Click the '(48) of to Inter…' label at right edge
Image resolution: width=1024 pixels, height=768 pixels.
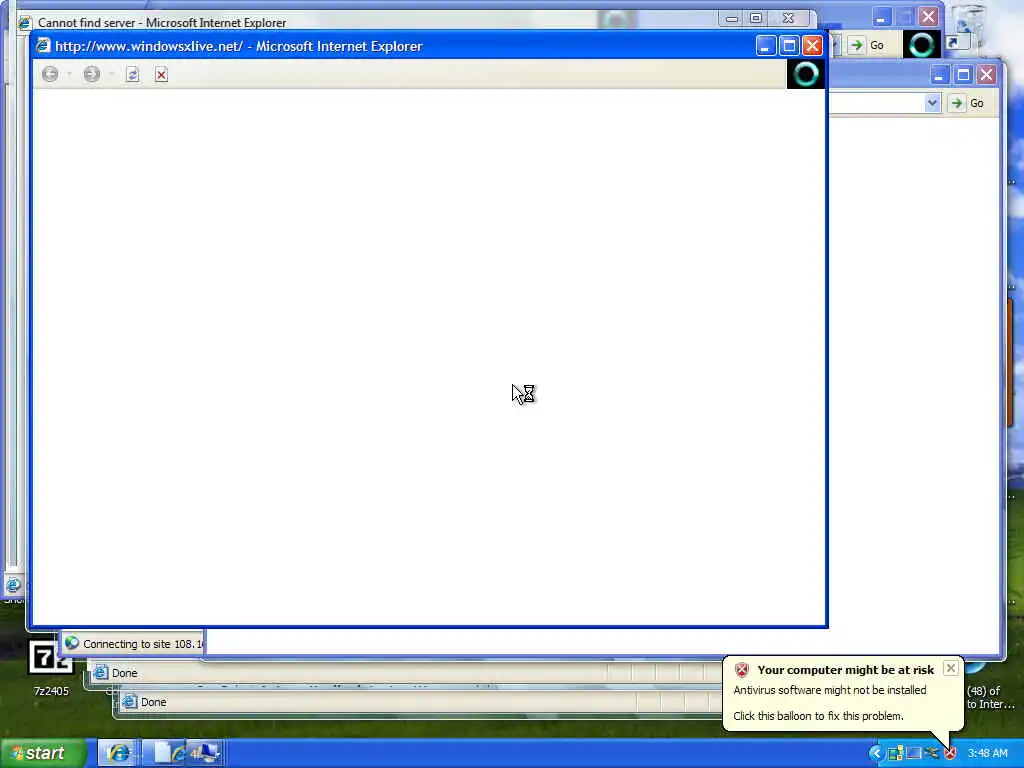990,697
